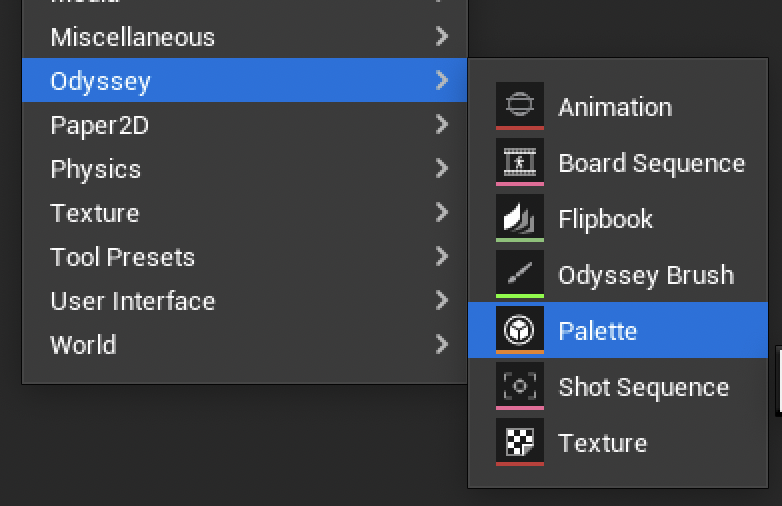
Task: Click the Flipbook icon
Action: tap(520, 217)
